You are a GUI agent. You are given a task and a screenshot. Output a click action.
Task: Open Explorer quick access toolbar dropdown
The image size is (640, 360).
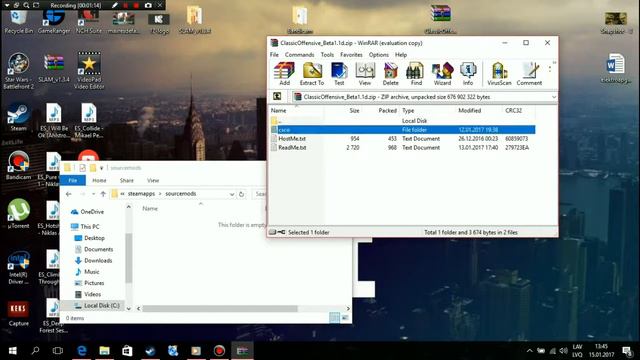tap(101, 168)
